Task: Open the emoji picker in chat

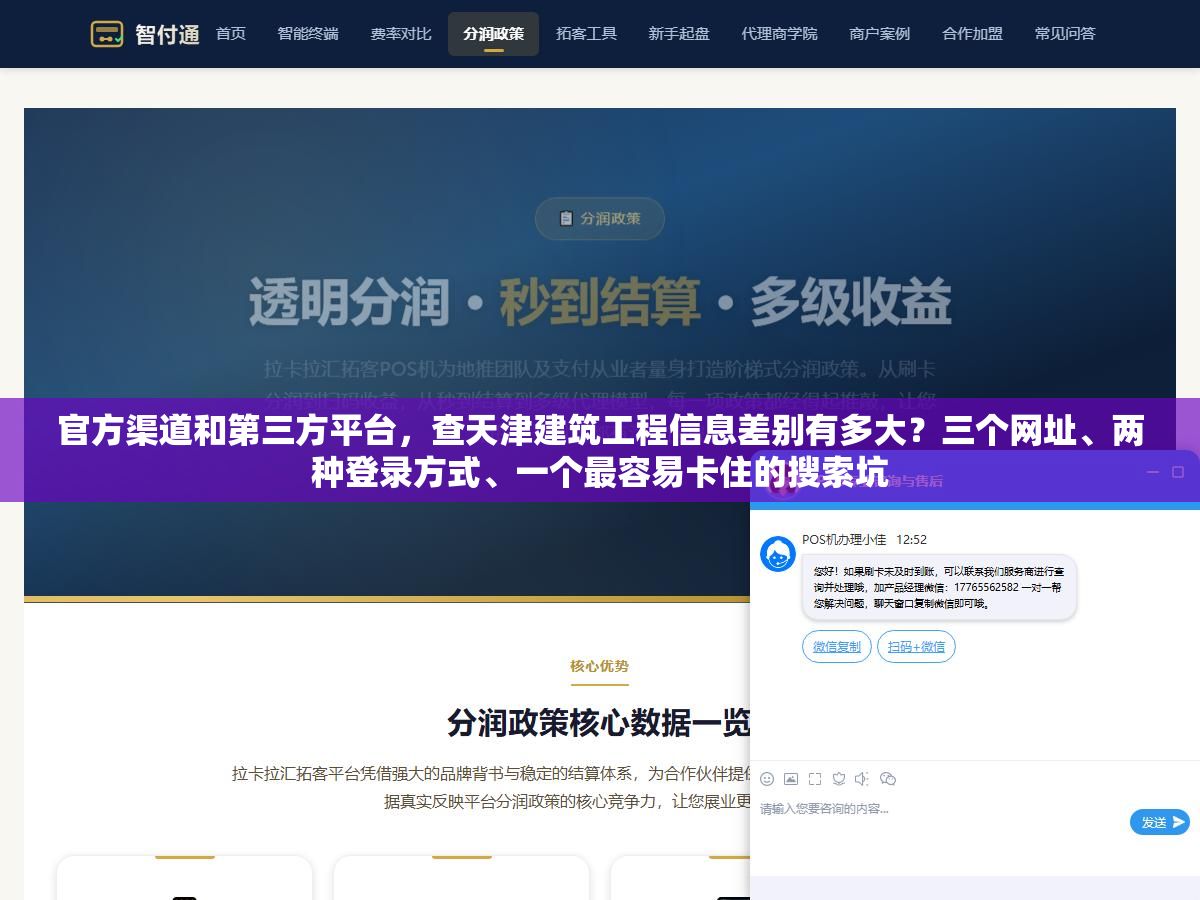Action: 767,779
